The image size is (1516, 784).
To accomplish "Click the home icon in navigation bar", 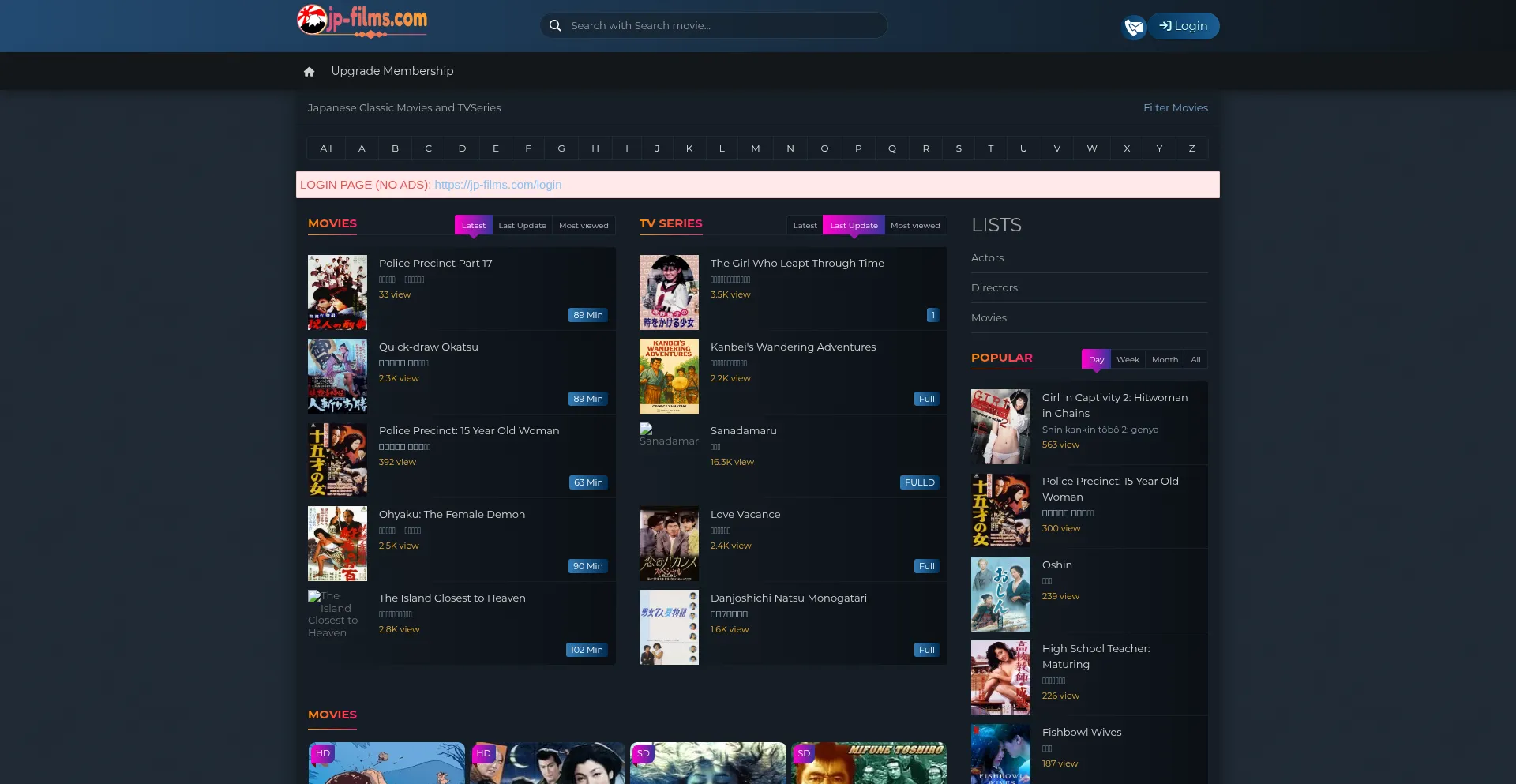I will click(309, 72).
